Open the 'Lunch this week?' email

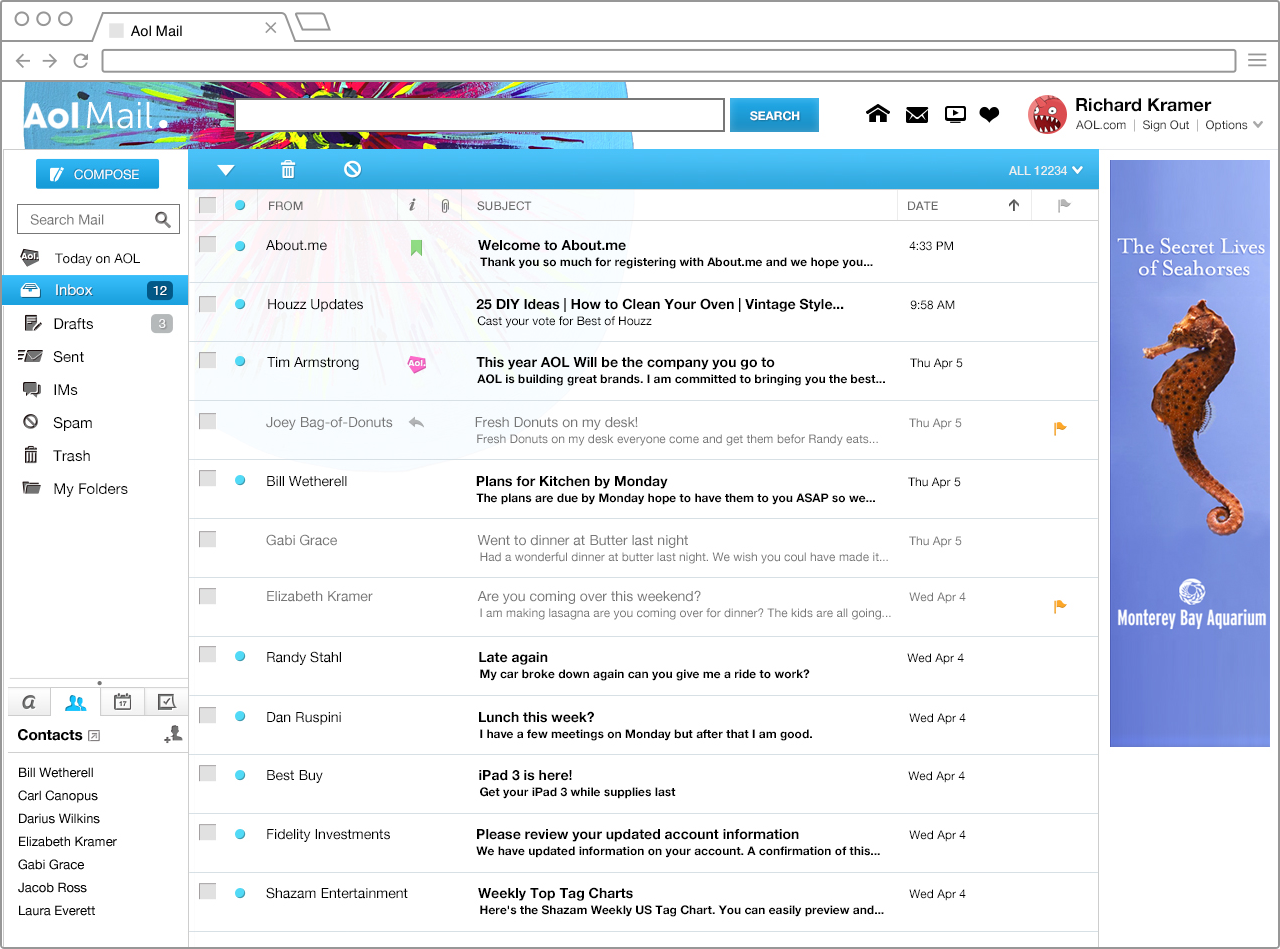(x=645, y=725)
